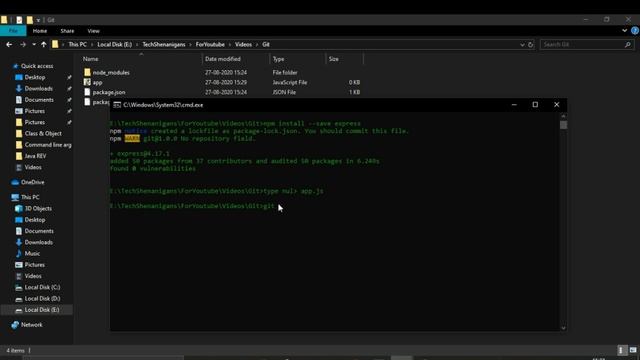
Task: Click the Properties quick access toolbar icon
Action: click(19, 20)
